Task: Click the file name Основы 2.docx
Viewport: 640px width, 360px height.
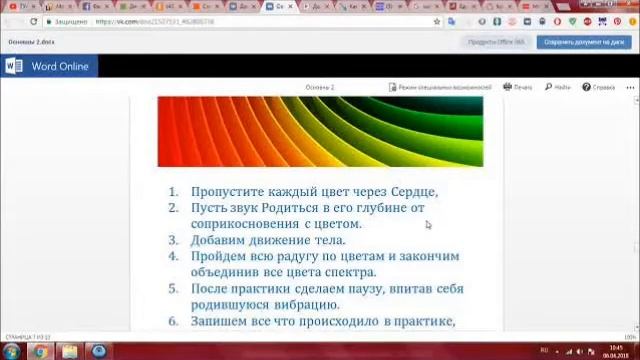Action: [31, 42]
